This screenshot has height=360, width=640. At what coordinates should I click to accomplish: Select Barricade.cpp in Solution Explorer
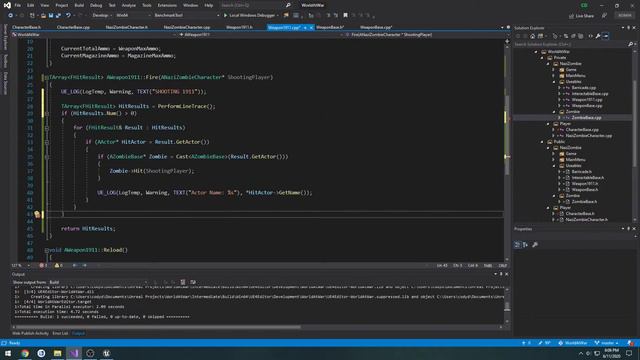click(584, 88)
